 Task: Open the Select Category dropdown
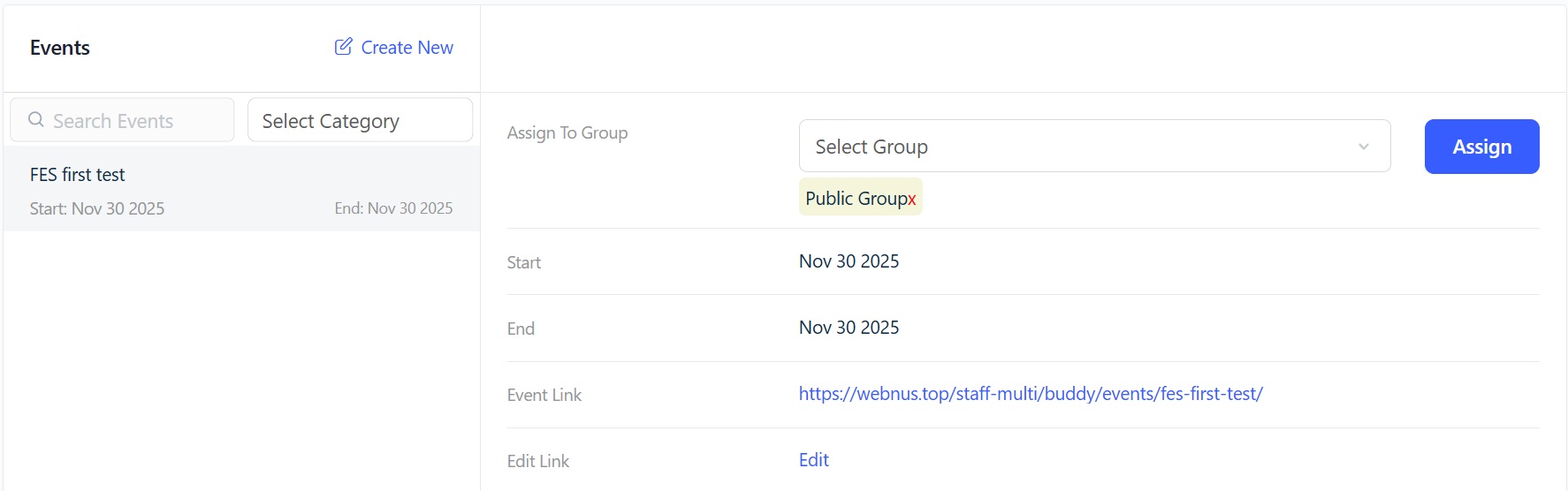[360, 121]
